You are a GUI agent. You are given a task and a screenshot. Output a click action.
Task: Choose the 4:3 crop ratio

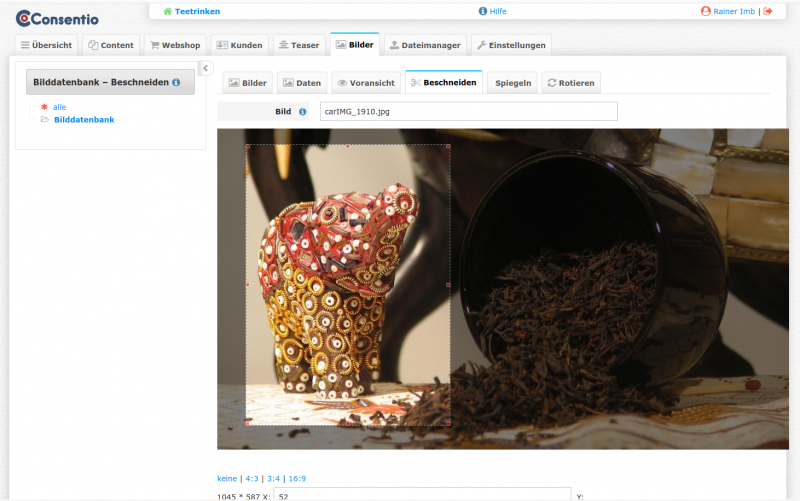click(x=250, y=478)
